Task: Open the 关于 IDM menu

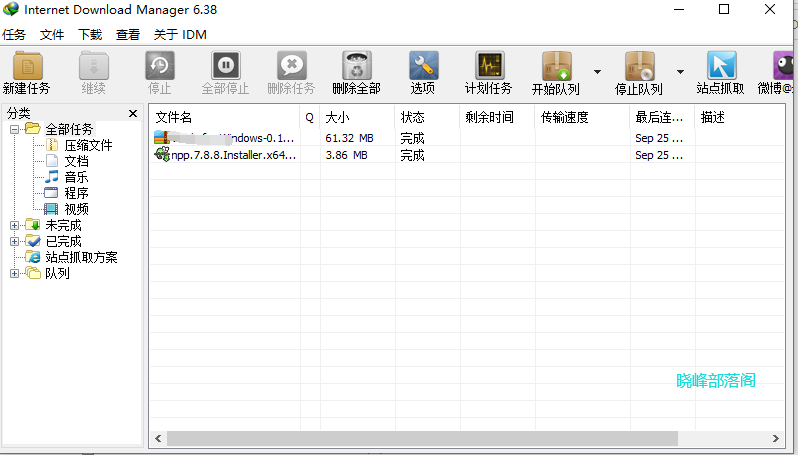Action: click(180, 35)
